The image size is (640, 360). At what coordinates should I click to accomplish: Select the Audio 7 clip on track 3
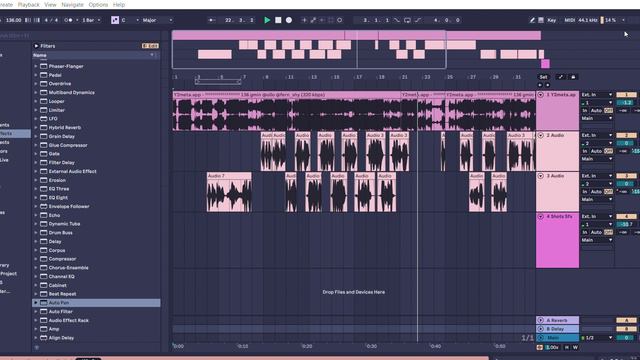[229, 192]
